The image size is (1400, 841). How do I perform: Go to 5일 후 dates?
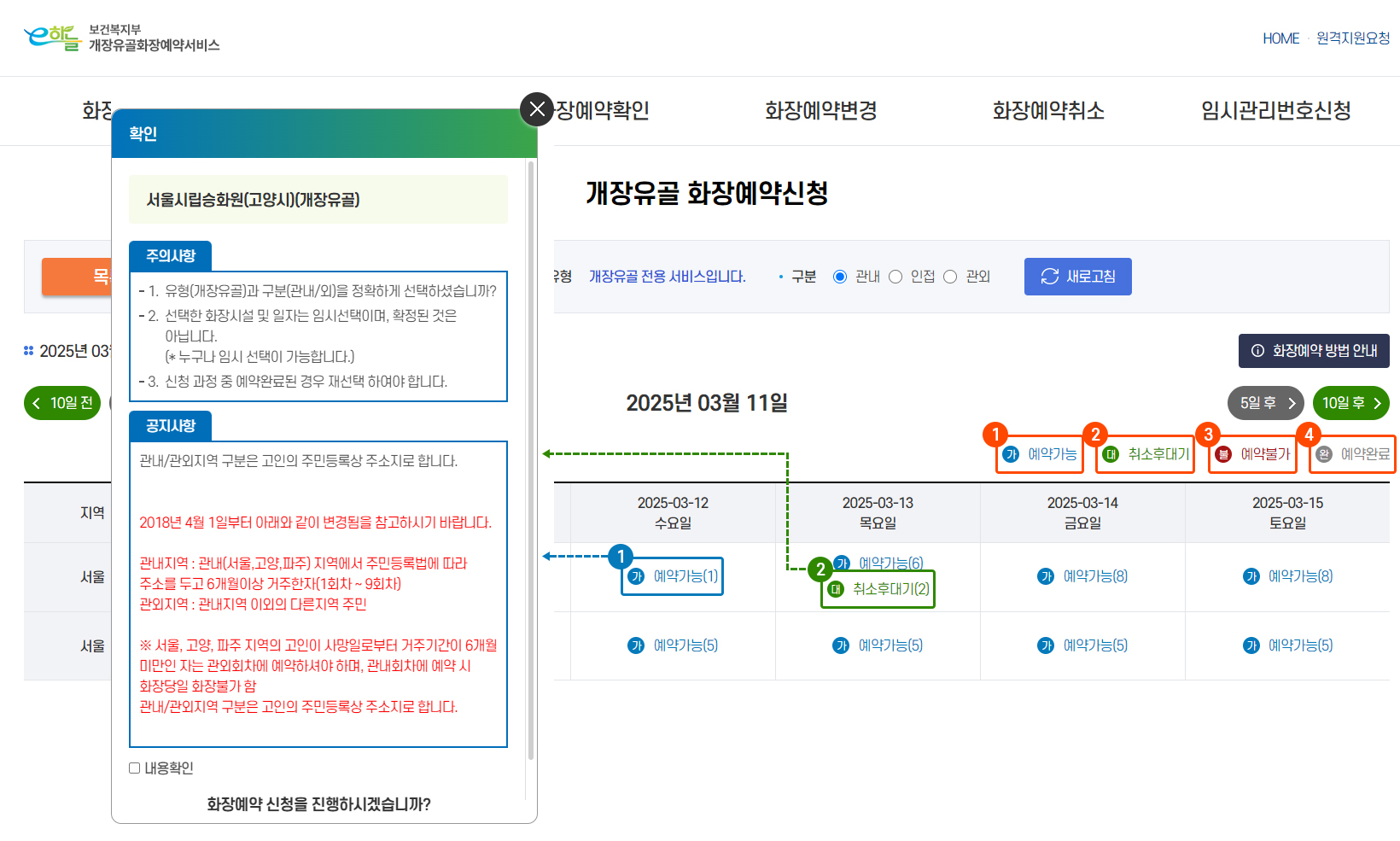tap(1266, 403)
